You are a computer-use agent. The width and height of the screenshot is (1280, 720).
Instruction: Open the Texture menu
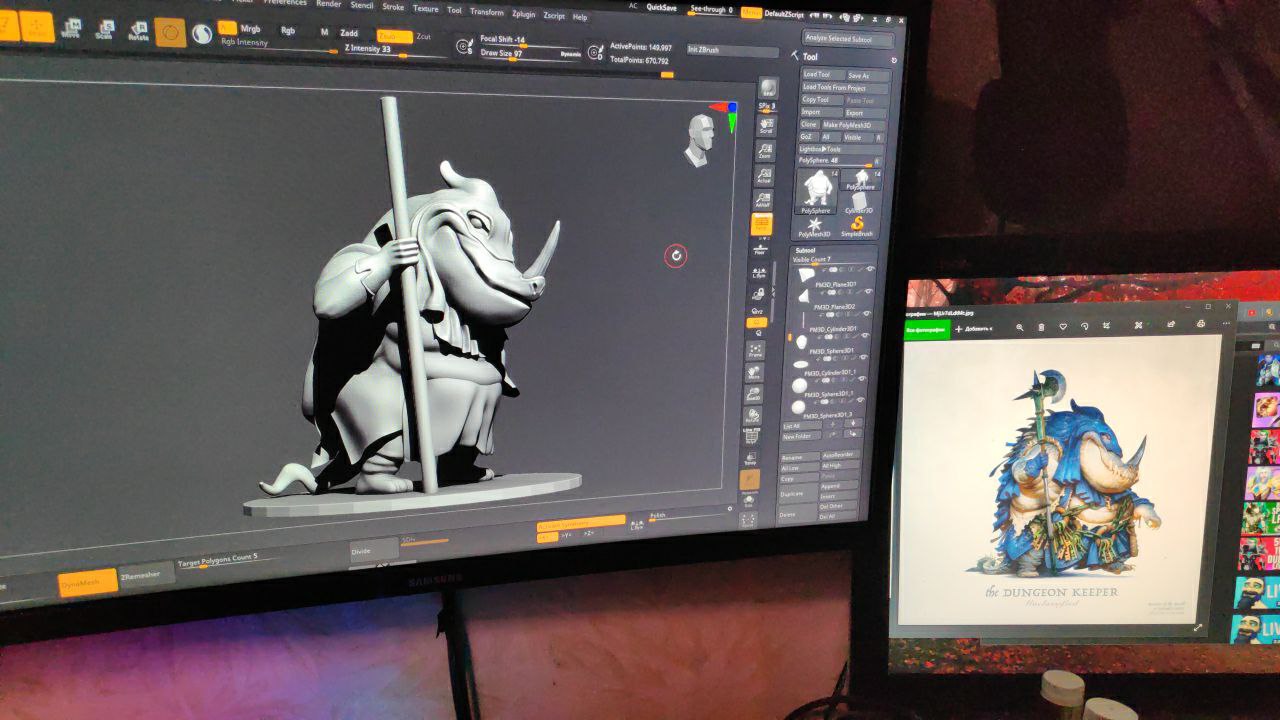coord(426,8)
